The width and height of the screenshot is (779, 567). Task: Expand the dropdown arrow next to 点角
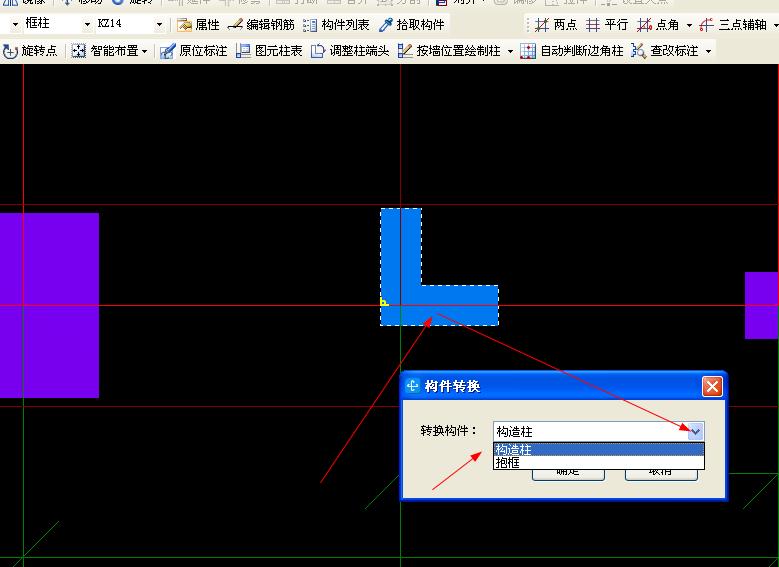point(689,25)
